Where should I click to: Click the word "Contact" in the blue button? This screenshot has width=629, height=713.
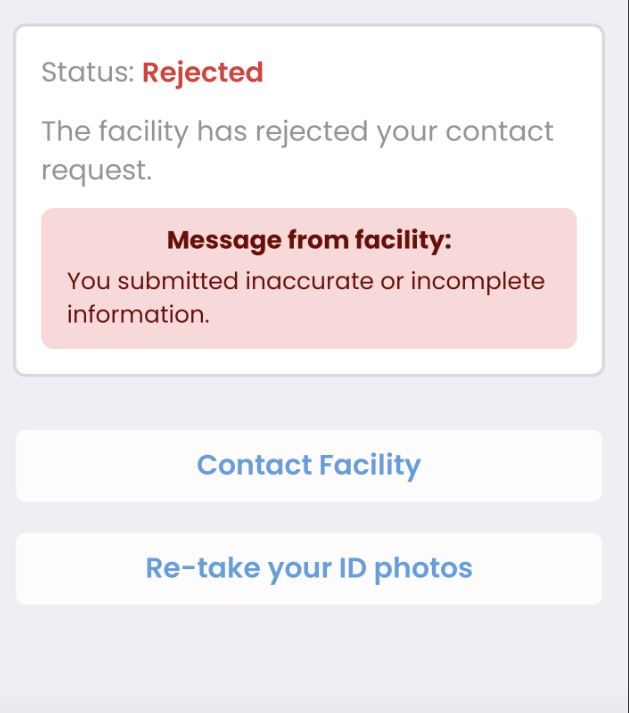(254, 465)
